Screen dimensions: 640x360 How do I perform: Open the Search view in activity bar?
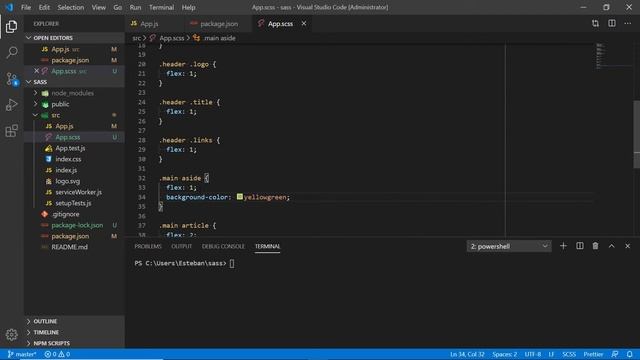pyautogui.click(x=11, y=52)
